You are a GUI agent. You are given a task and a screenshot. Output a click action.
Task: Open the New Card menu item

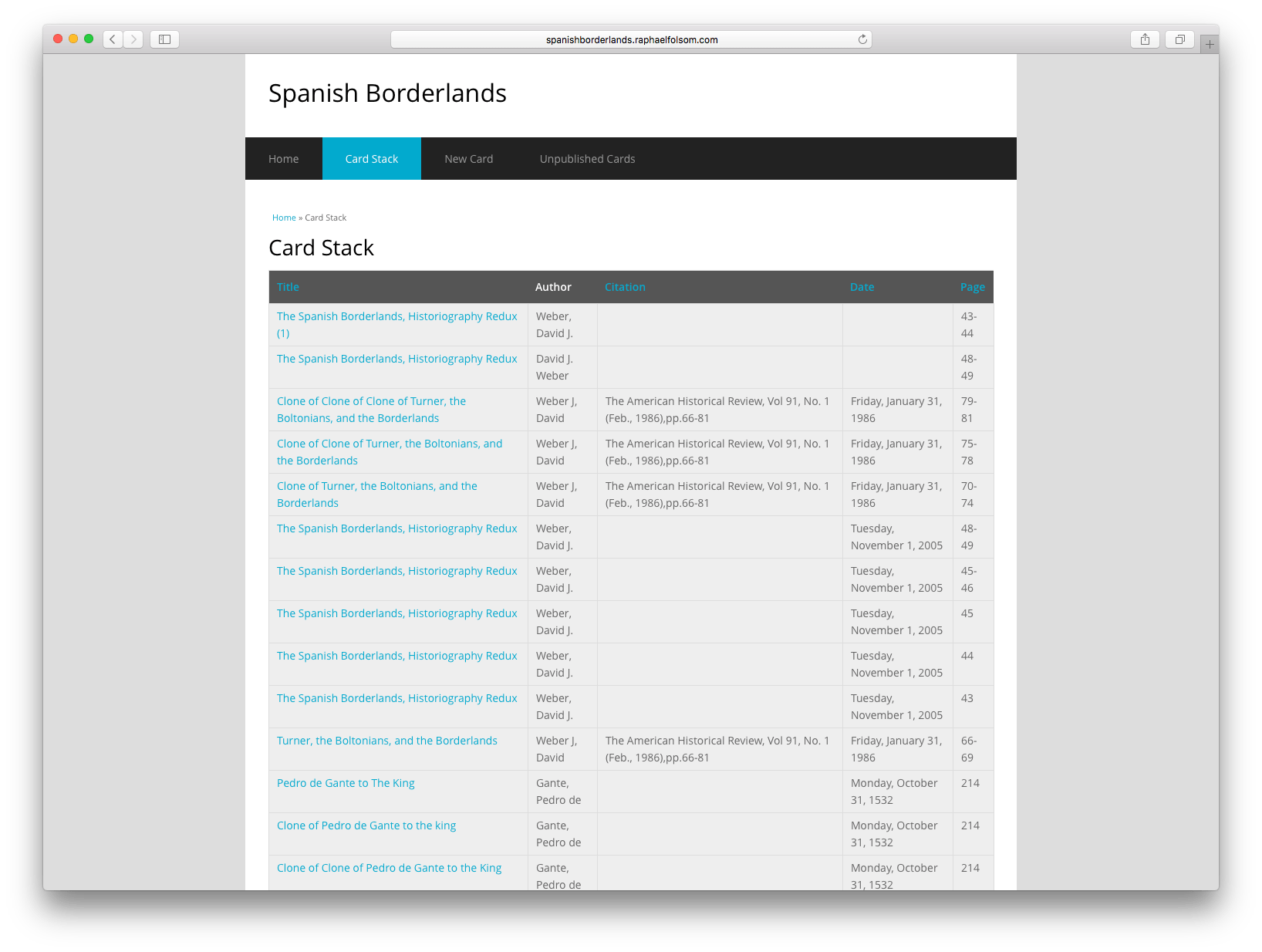(x=469, y=159)
